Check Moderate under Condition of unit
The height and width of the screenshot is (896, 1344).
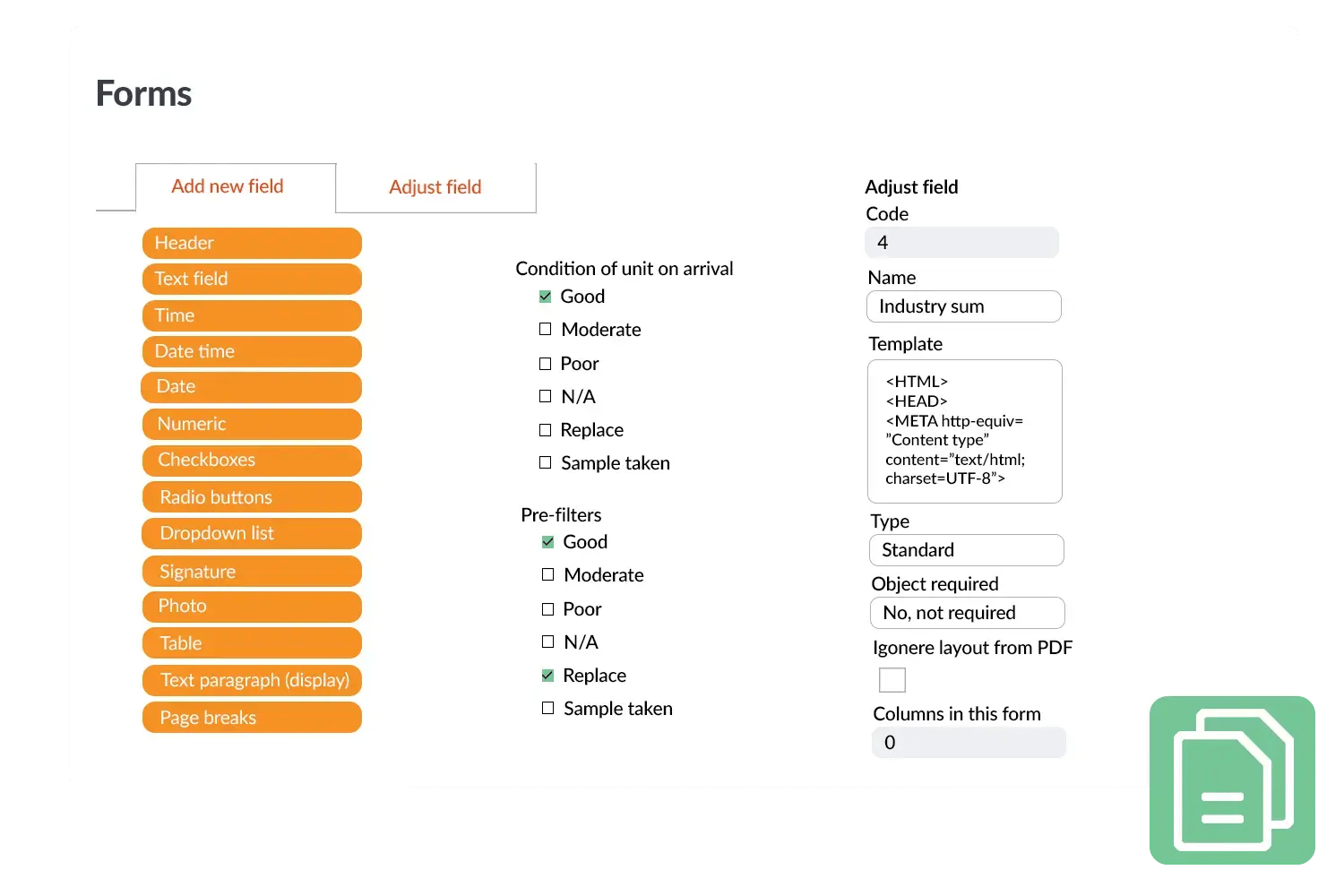(x=546, y=330)
